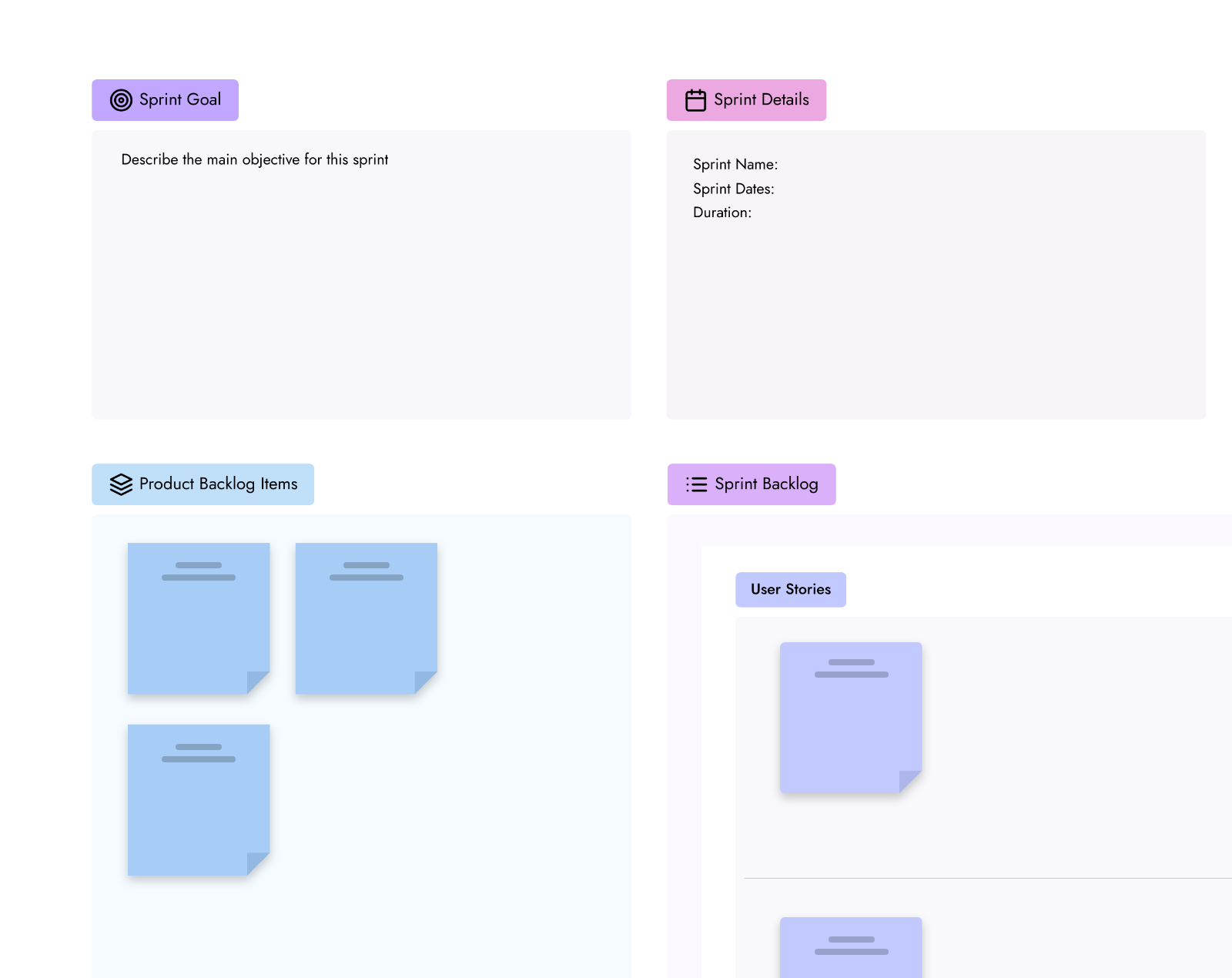Click the User Stories label

tap(791, 590)
